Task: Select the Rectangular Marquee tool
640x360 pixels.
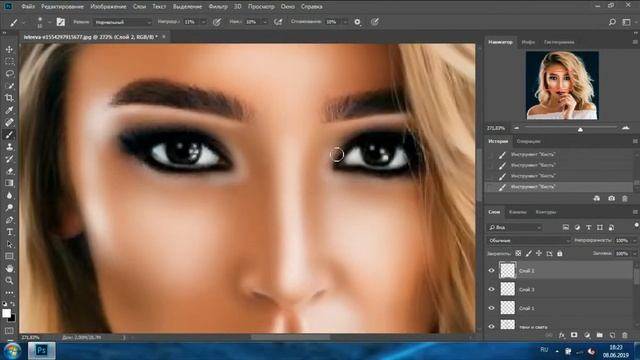Action: coord(9,62)
